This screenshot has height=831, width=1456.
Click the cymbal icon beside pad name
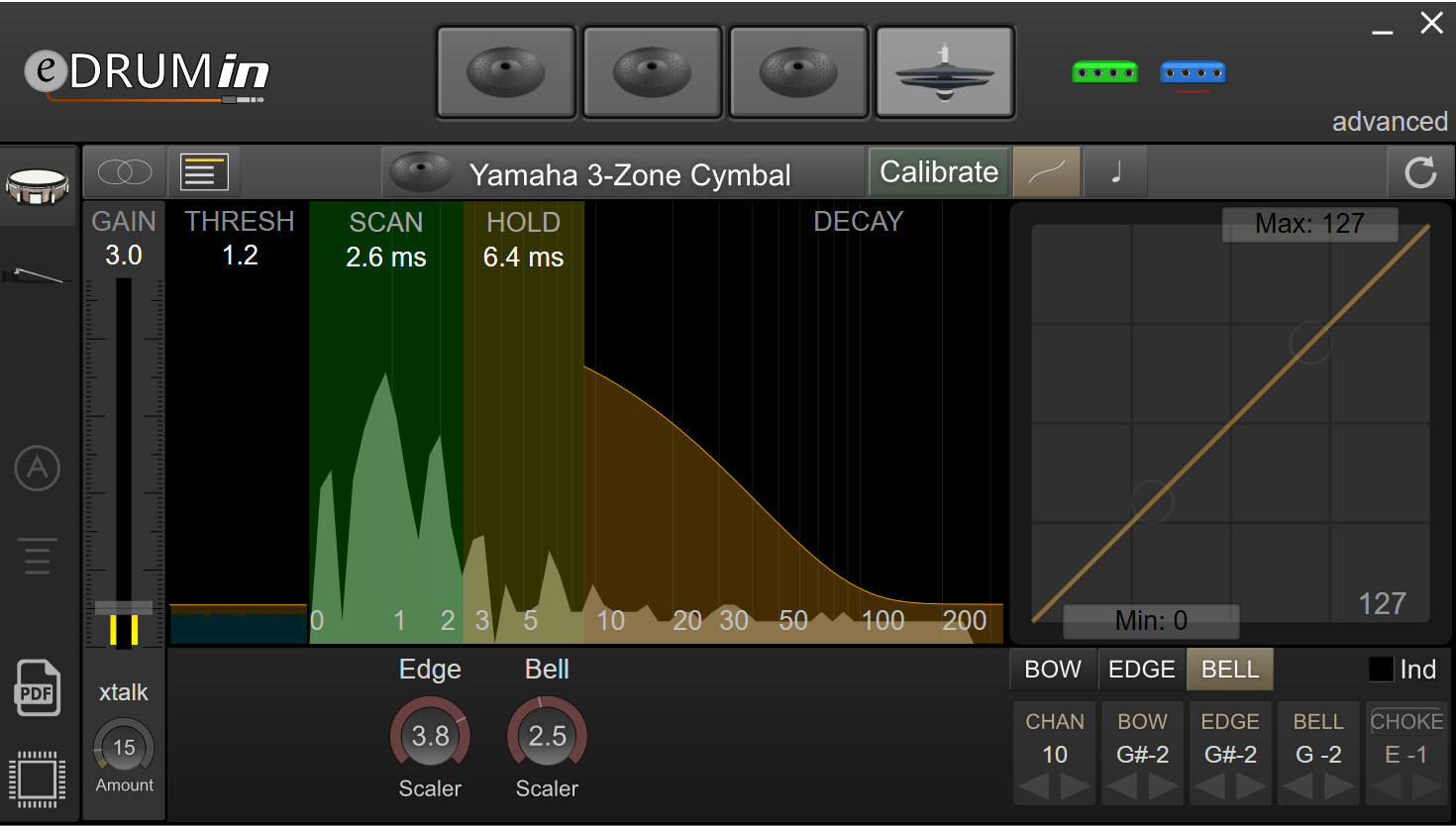click(x=421, y=172)
